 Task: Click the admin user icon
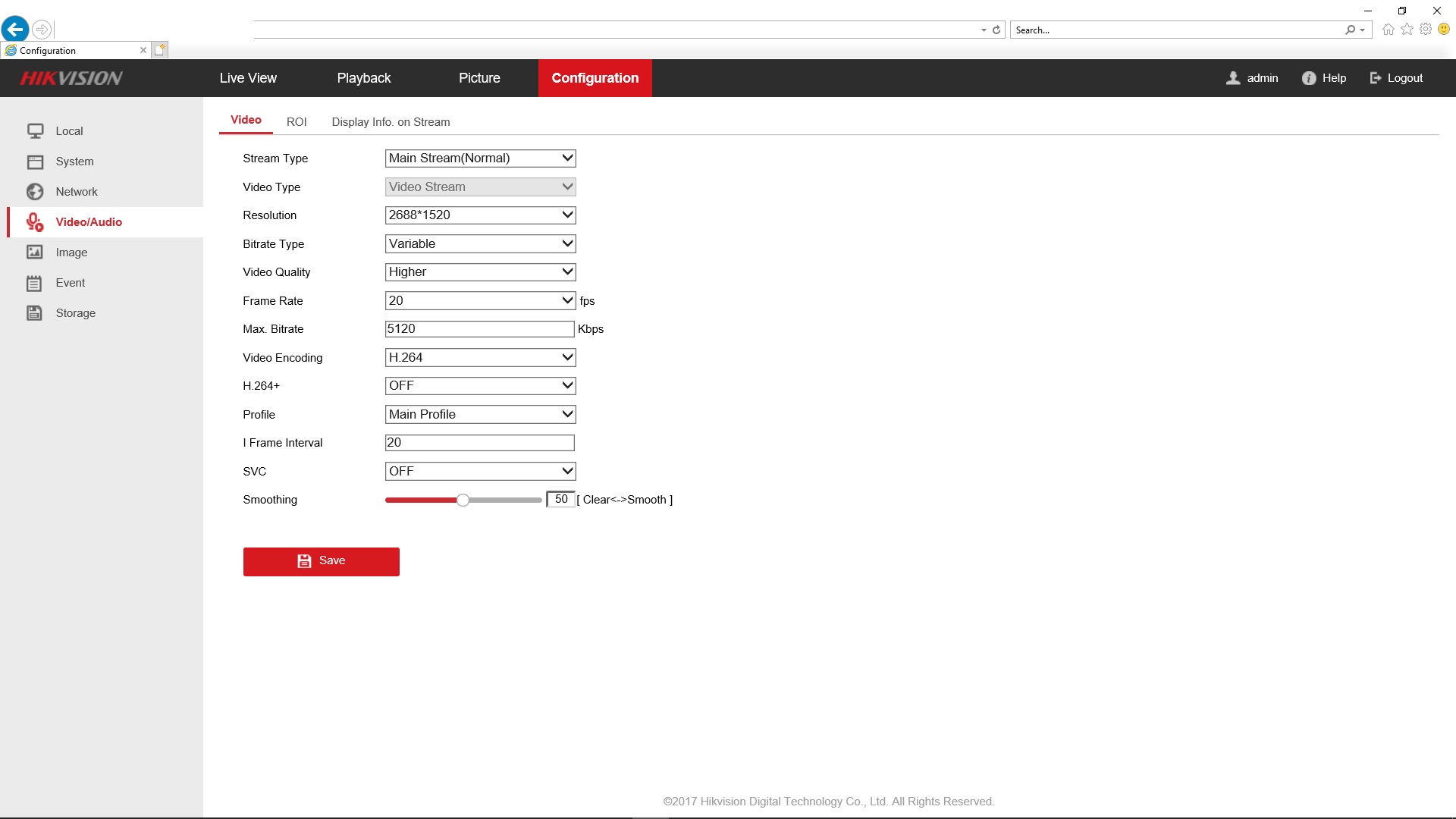click(1234, 78)
